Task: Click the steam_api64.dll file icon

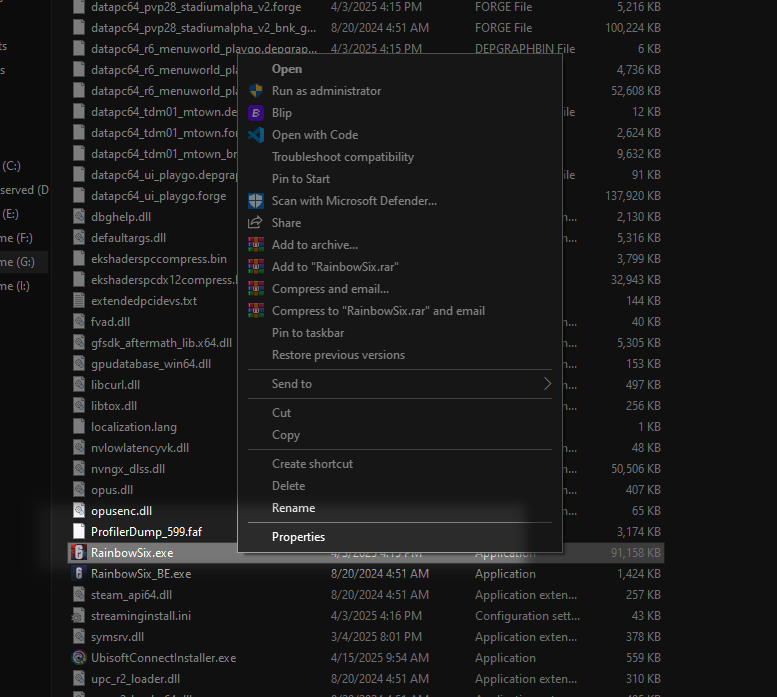Action: [78, 594]
